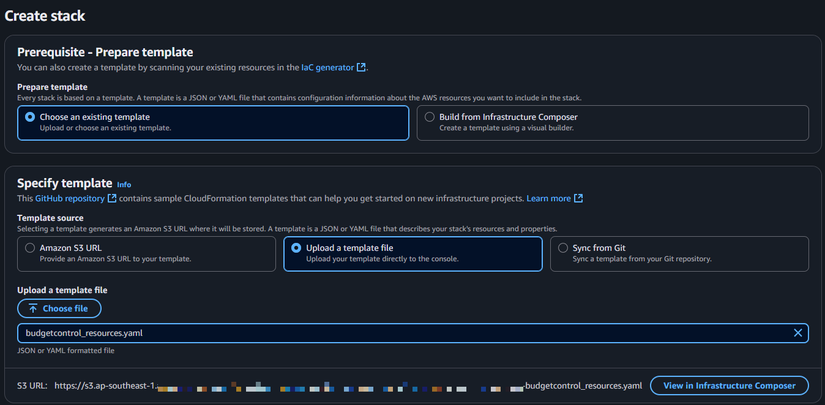Follow the Learn more link

point(549,198)
